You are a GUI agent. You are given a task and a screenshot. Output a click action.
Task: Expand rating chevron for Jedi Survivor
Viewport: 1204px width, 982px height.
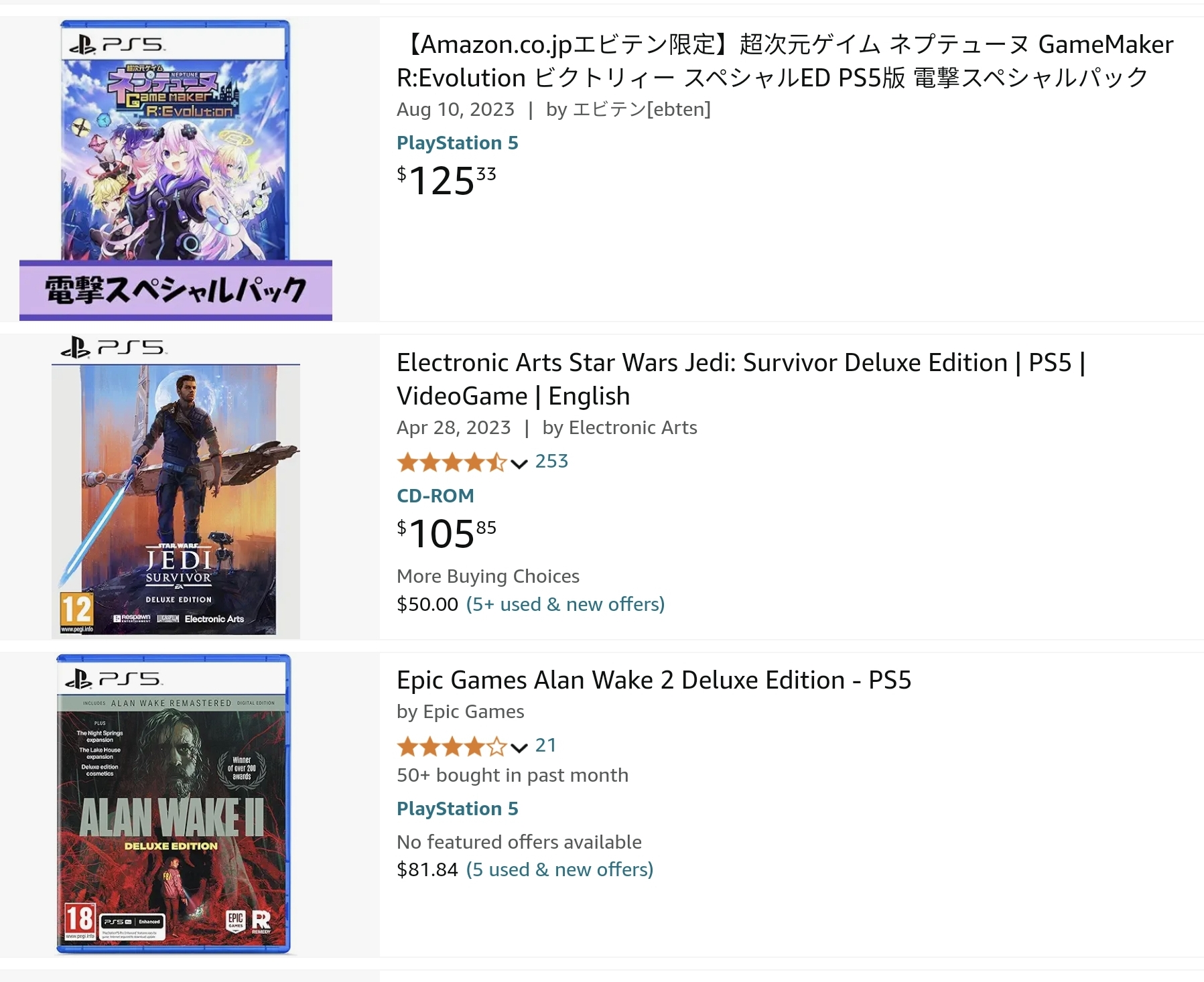[x=519, y=464]
